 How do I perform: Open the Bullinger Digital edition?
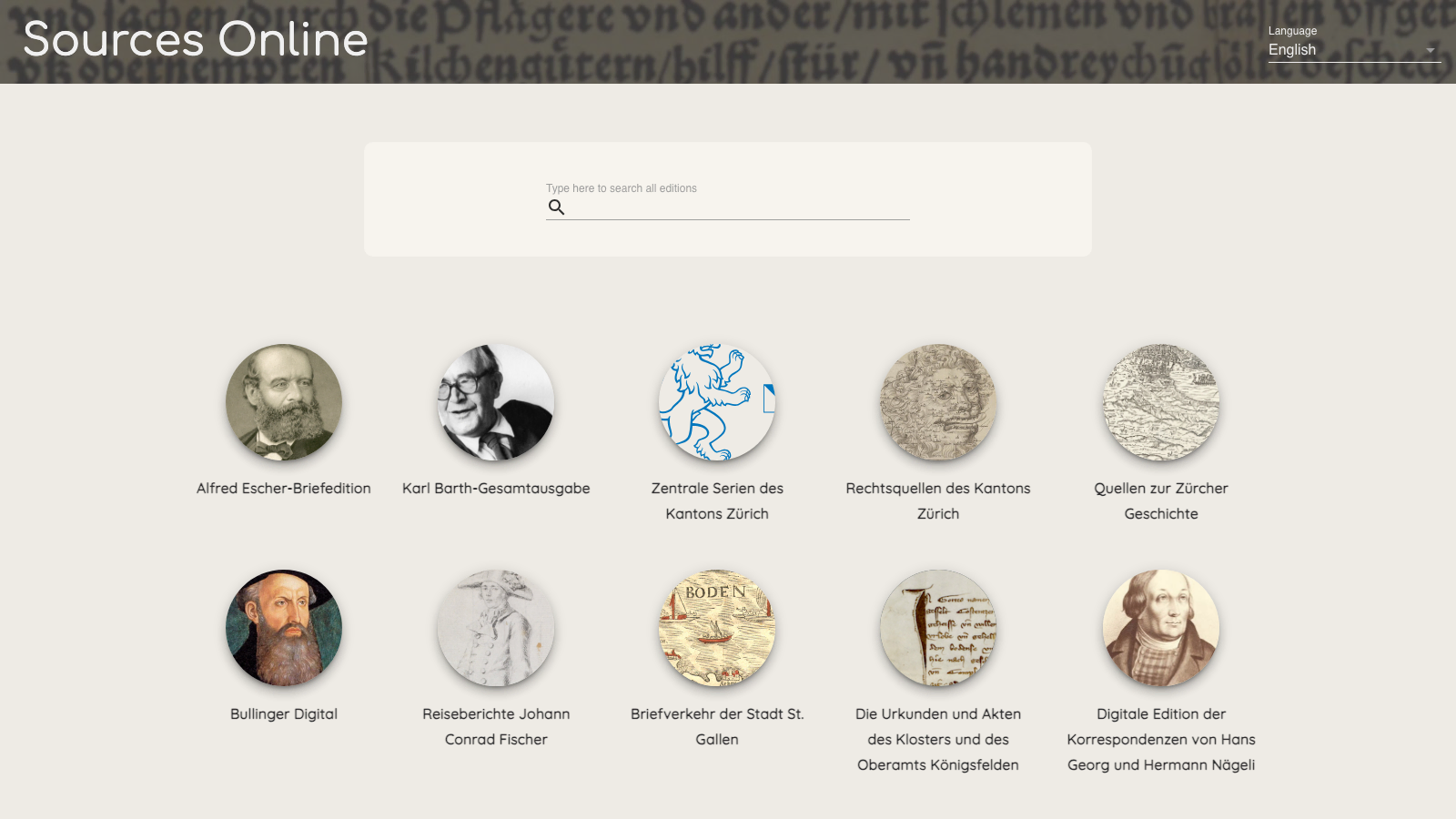coord(283,714)
